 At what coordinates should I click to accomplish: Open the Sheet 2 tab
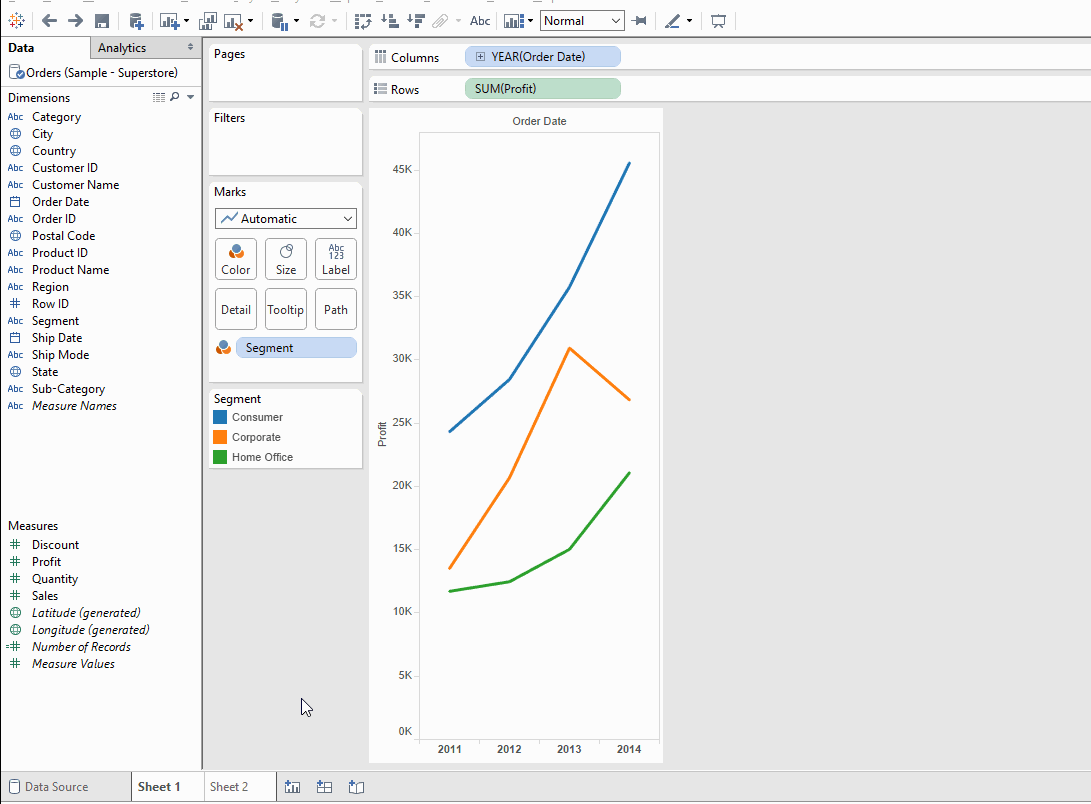[x=239, y=787]
